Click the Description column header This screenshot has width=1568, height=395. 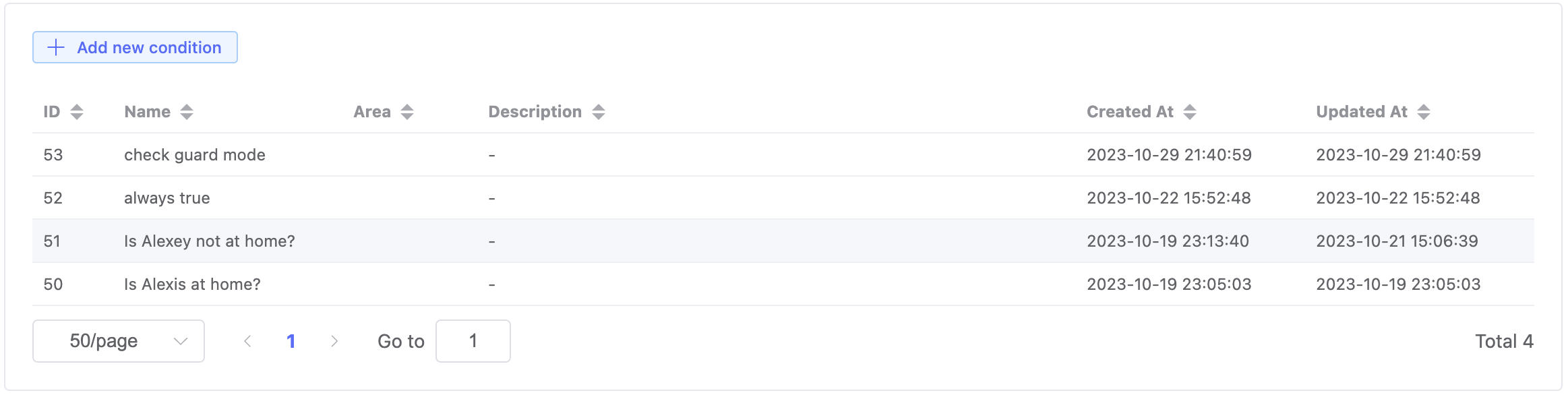point(535,112)
